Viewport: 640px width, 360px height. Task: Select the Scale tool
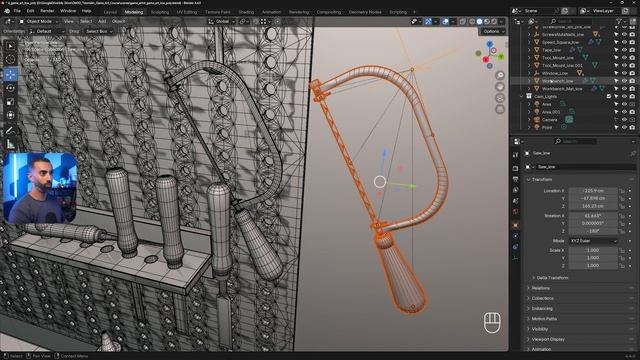[x=11, y=102]
